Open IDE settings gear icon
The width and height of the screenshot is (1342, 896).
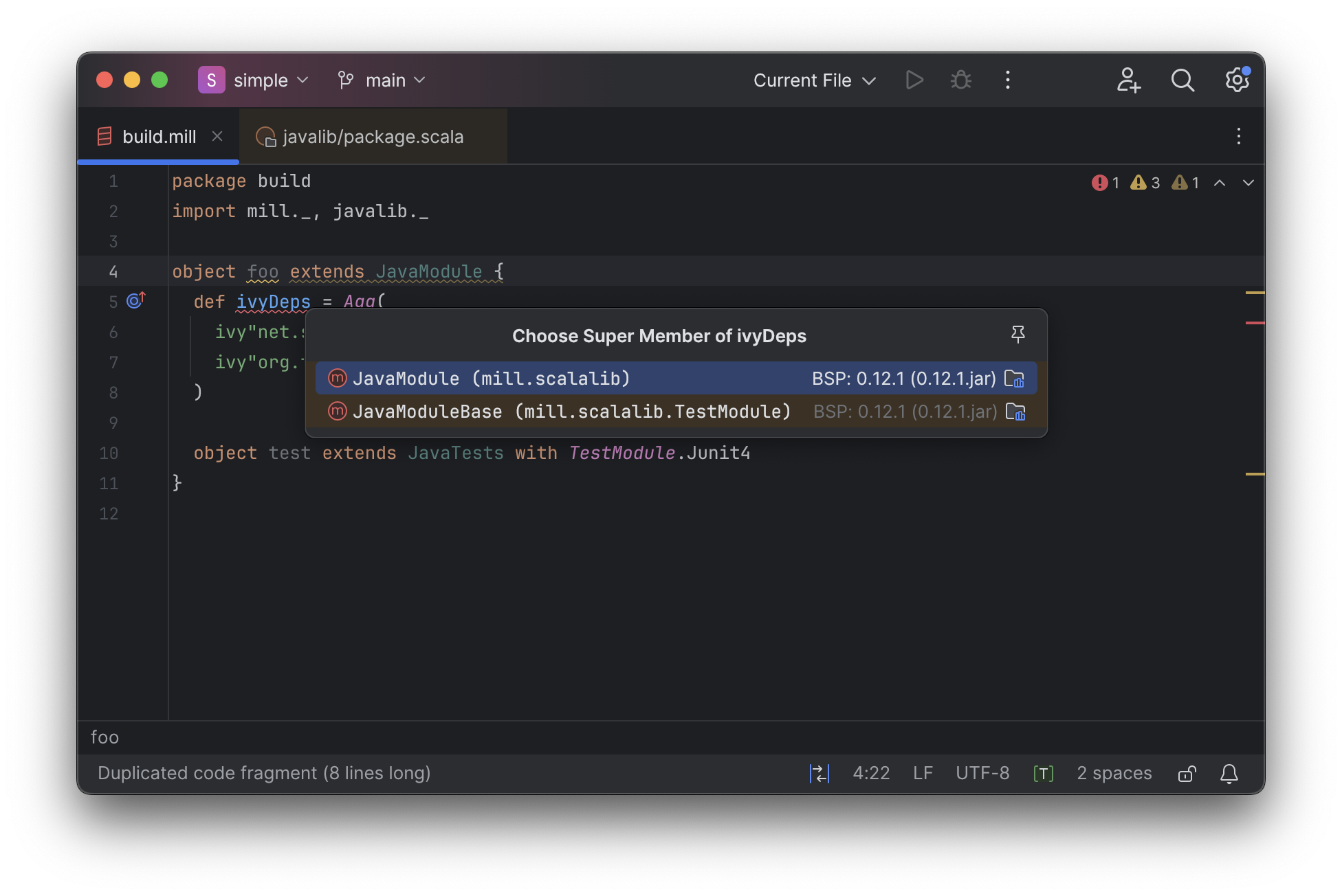point(1237,80)
